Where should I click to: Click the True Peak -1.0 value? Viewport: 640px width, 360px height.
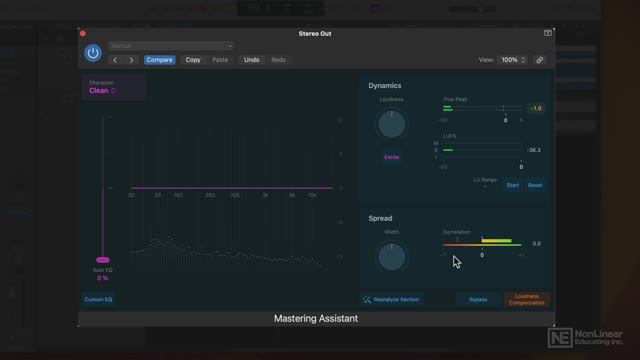[536, 108]
